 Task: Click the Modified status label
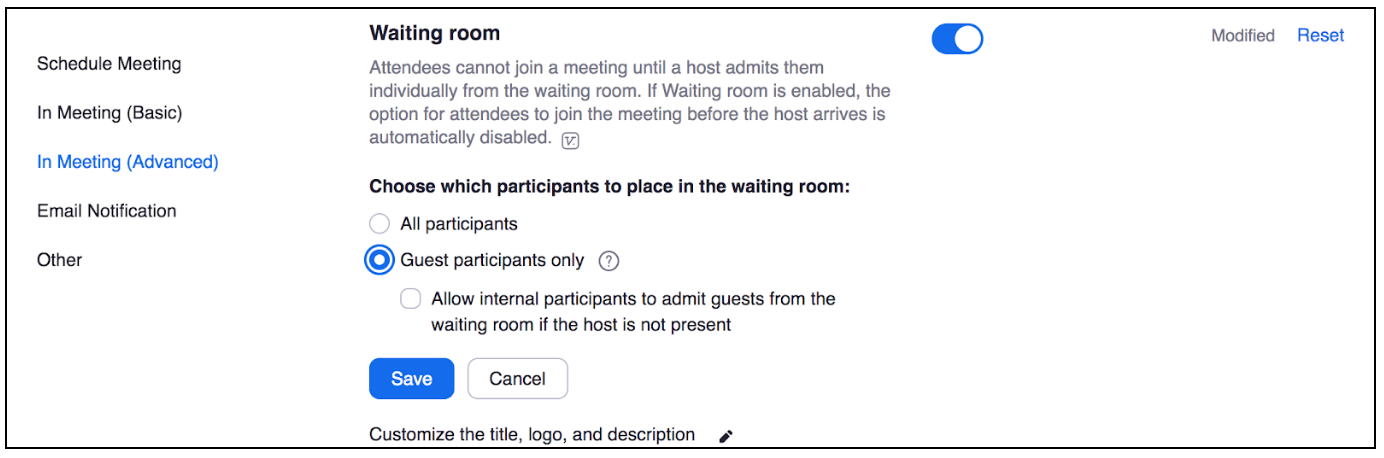[1242, 36]
